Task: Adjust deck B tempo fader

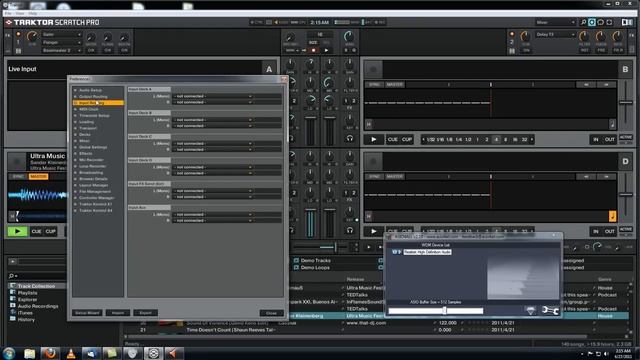Action: pyautogui.click(x=626, y=102)
